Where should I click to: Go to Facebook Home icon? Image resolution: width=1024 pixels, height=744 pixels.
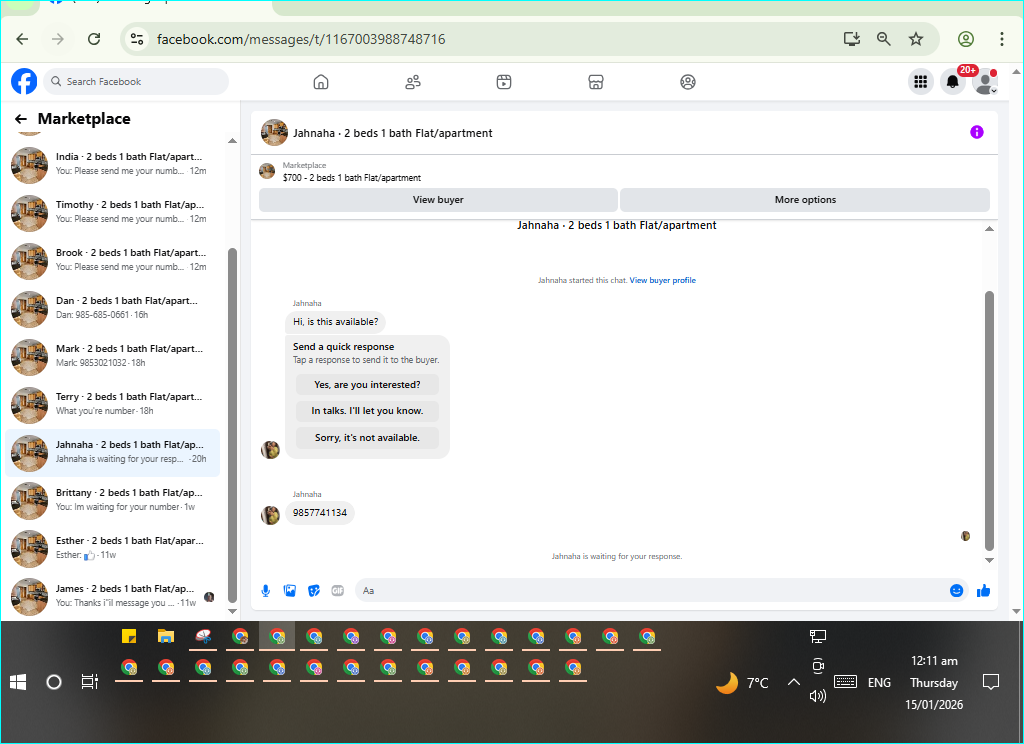click(321, 82)
